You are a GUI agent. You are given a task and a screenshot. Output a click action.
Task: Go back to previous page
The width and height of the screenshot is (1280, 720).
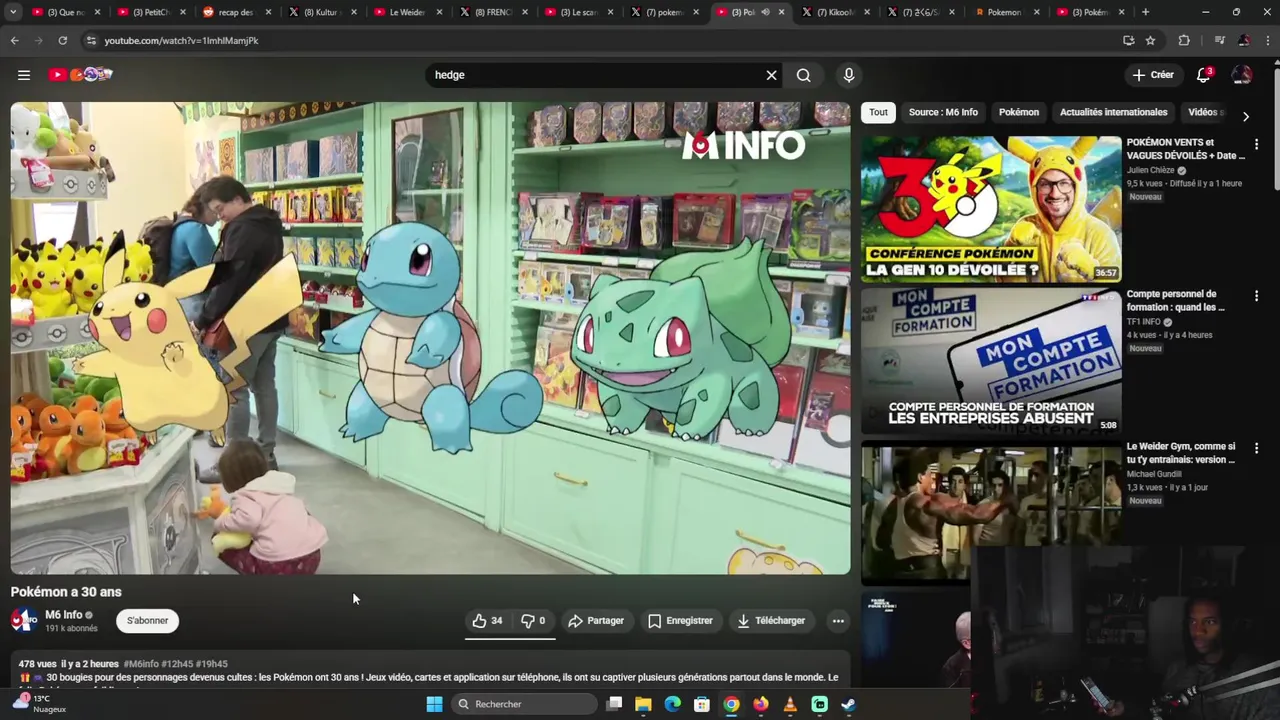(14, 40)
